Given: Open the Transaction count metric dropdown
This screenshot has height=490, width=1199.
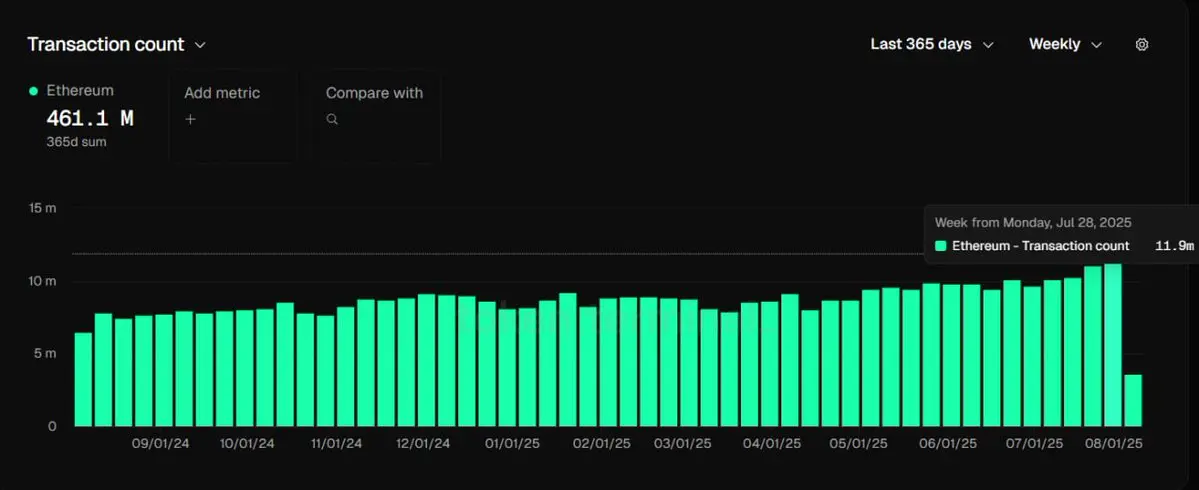Looking at the screenshot, I should [x=116, y=44].
